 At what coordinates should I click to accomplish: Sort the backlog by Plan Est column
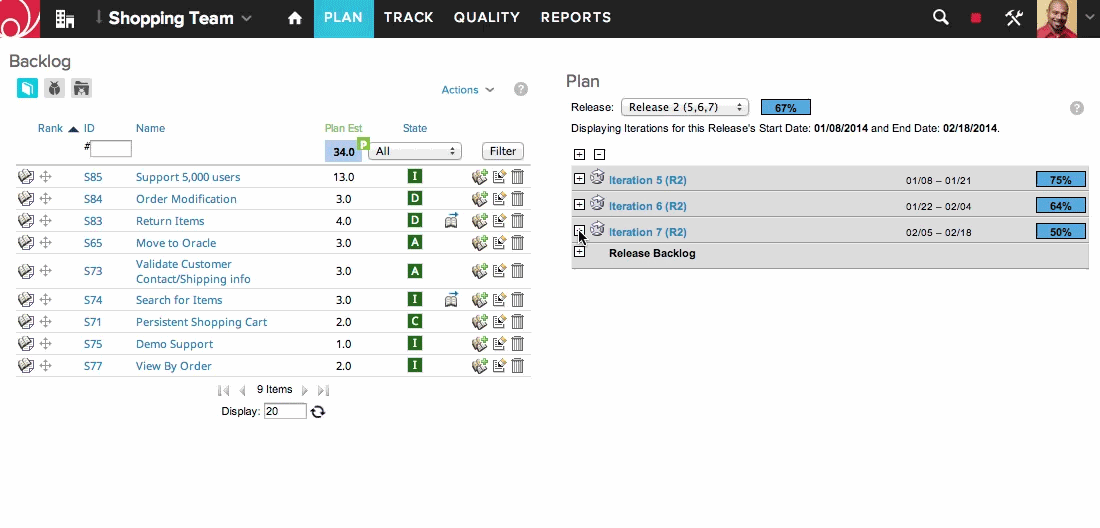point(344,128)
